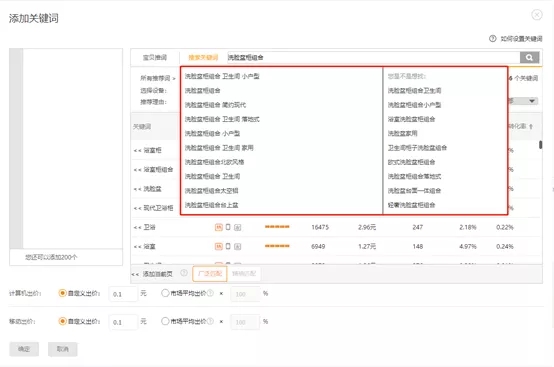Select suggestion 洗脸盆柜组合 简约现代

tap(216, 105)
